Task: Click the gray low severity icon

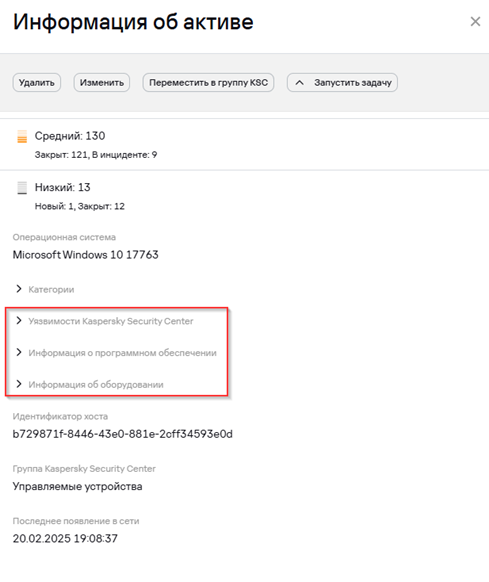Action: coord(22,188)
